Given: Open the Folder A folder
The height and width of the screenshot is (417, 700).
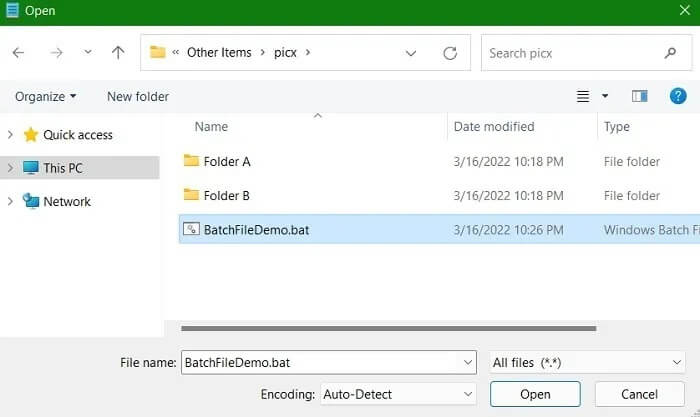Looking at the screenshot, I should click(226, 161).
